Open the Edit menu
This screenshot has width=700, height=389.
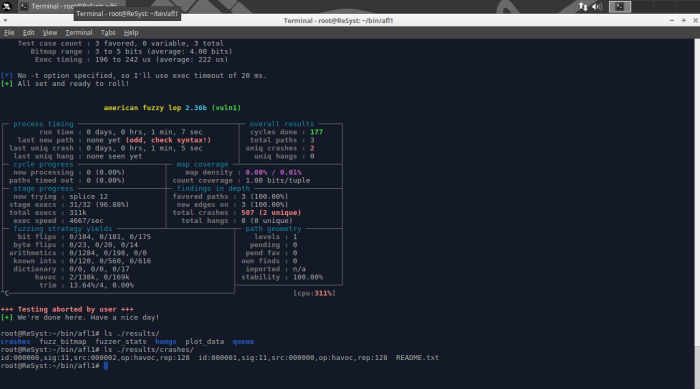click(28, 33)
